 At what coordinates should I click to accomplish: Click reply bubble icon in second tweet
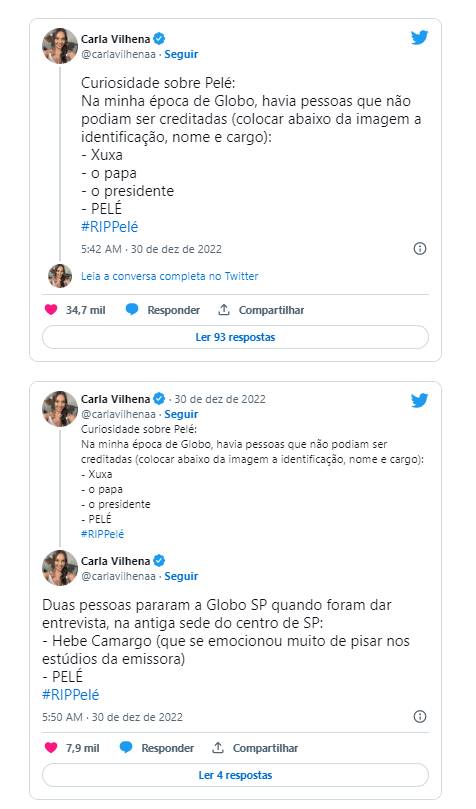[x=126, y=747]
